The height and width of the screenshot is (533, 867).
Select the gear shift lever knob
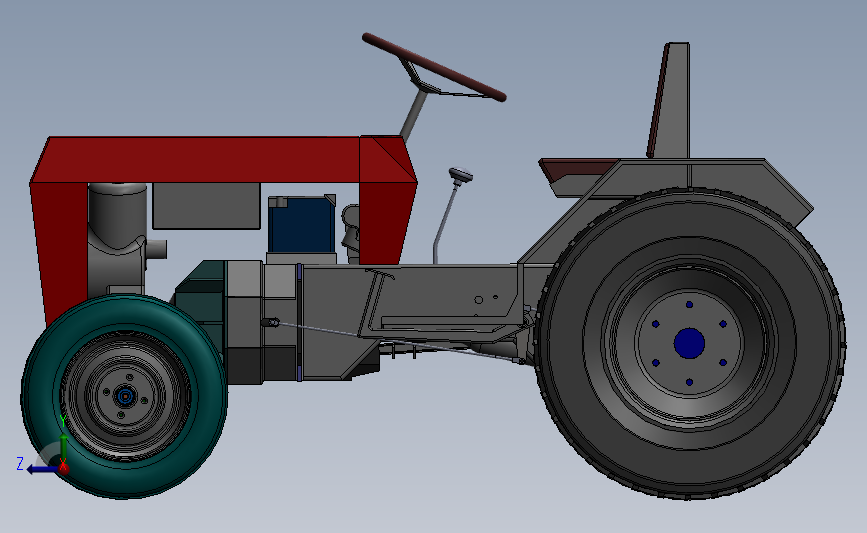tap(461, 176)
